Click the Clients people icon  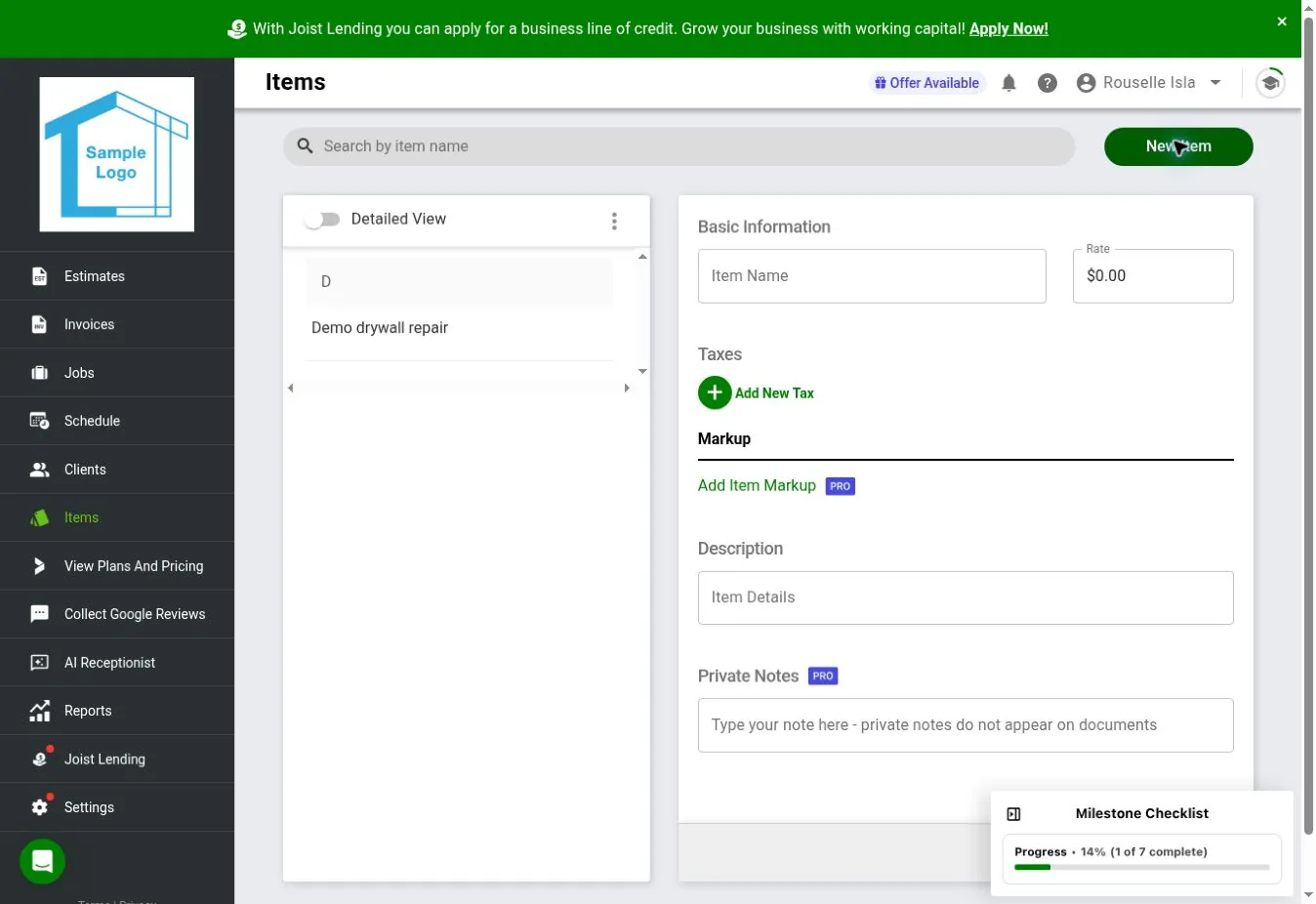(x=39, y=470)
